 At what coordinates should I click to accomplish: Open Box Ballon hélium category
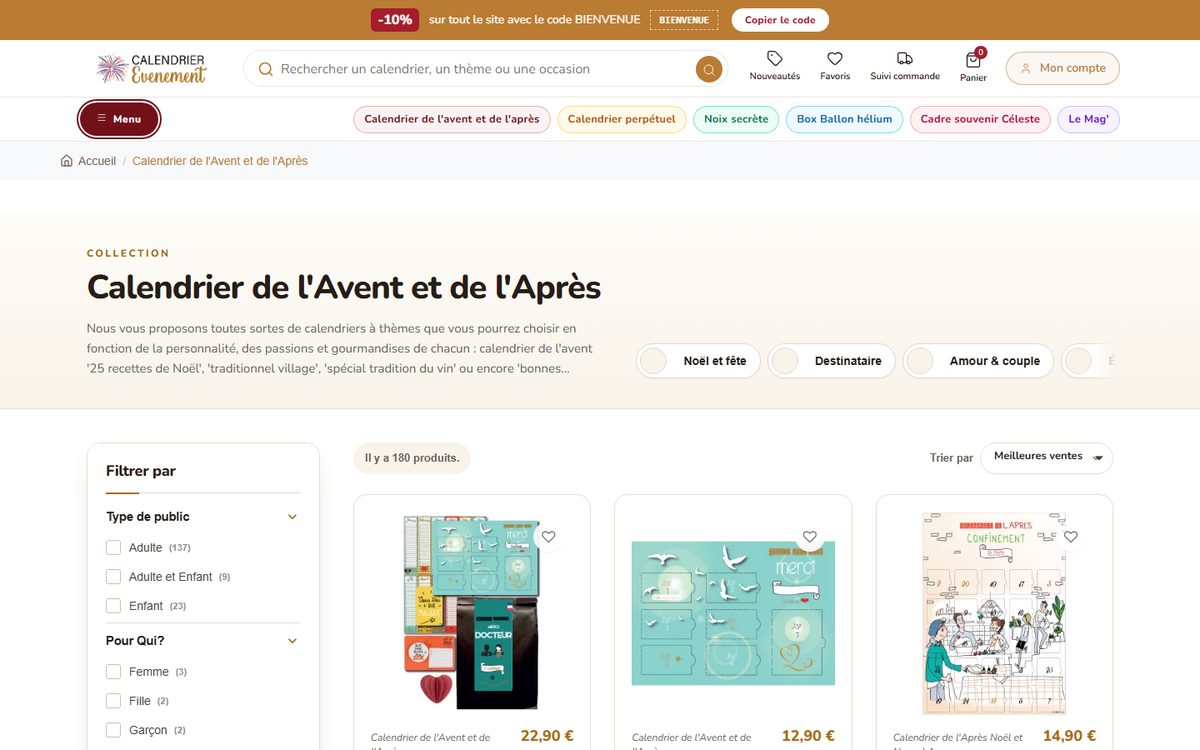coord(844,119)
